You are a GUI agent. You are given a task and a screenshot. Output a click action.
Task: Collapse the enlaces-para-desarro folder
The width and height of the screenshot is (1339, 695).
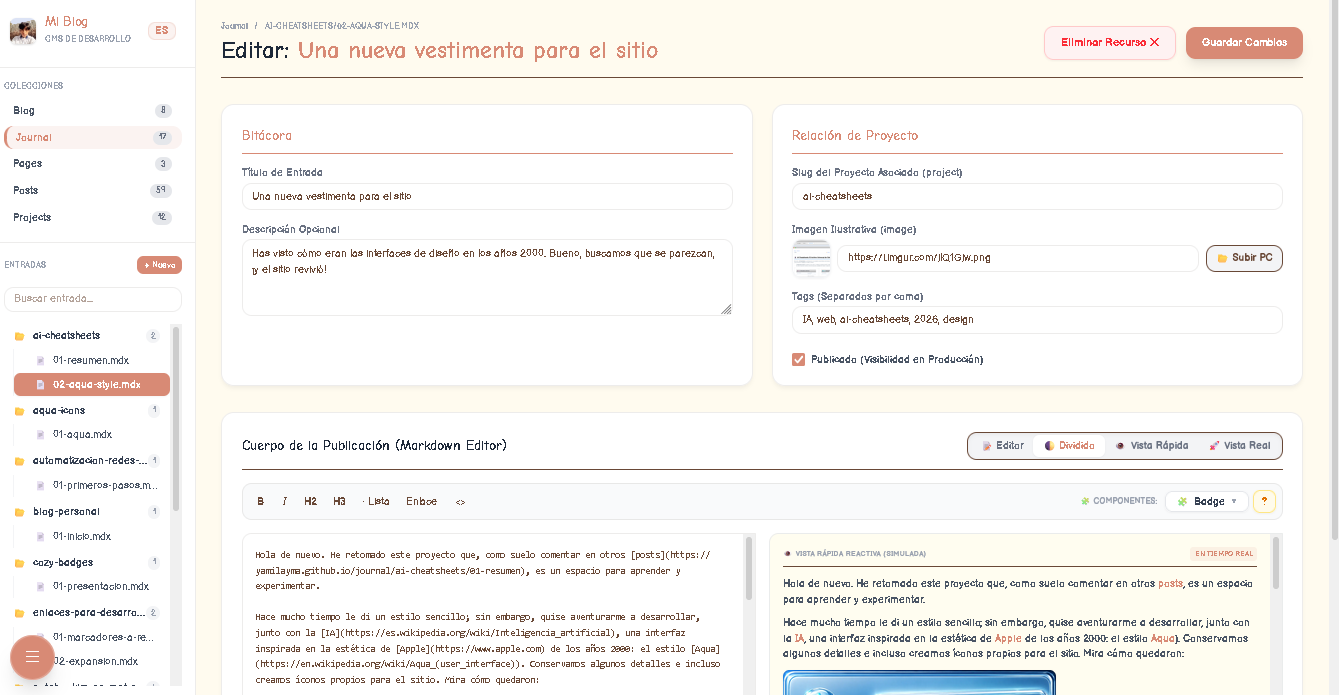87,613
